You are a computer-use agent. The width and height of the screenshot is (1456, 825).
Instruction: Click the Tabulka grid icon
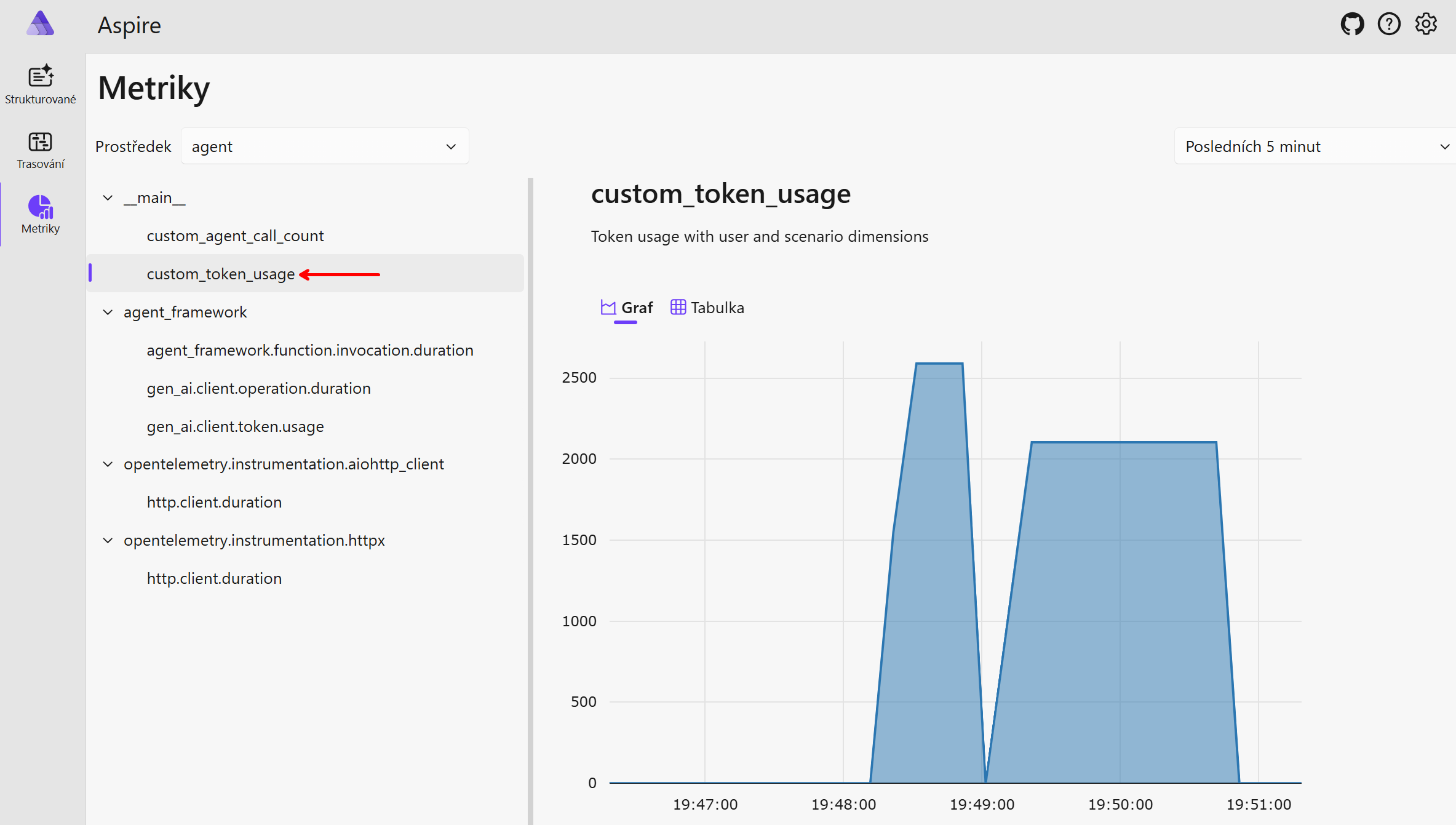(678, 307)
